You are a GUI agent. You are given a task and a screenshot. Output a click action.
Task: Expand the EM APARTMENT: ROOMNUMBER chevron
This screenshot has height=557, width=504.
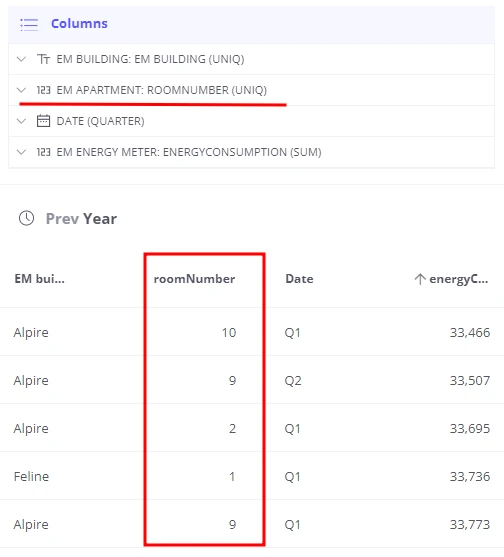tap(22, 90)
